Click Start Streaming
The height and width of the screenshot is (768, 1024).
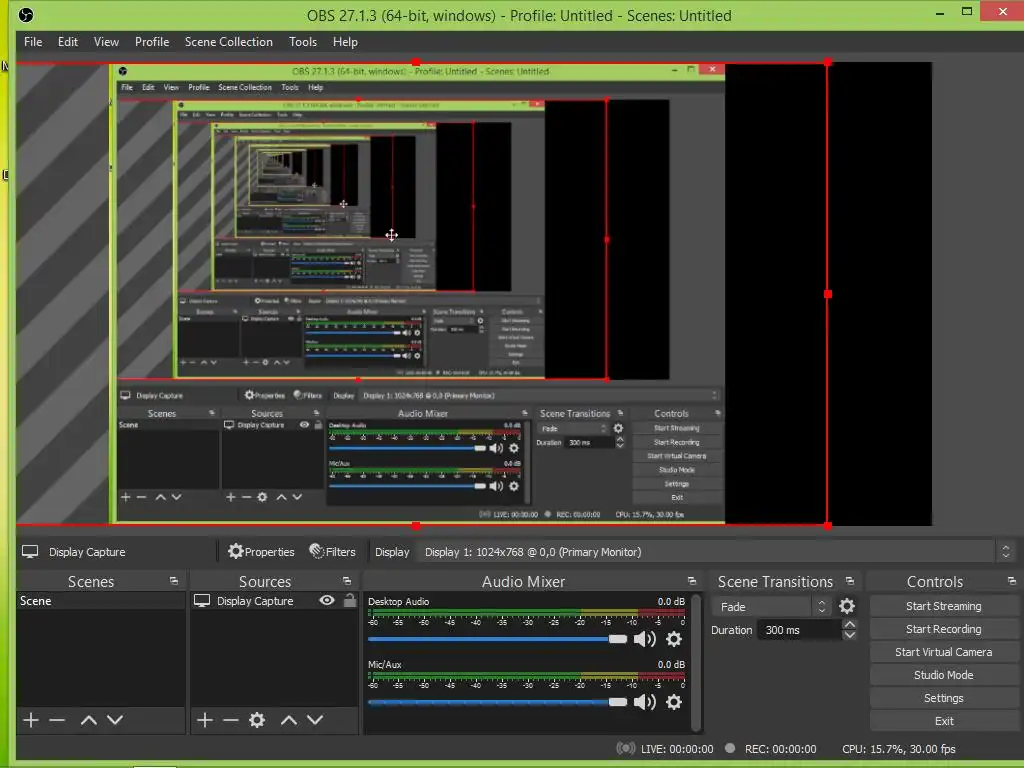(944, 606)
